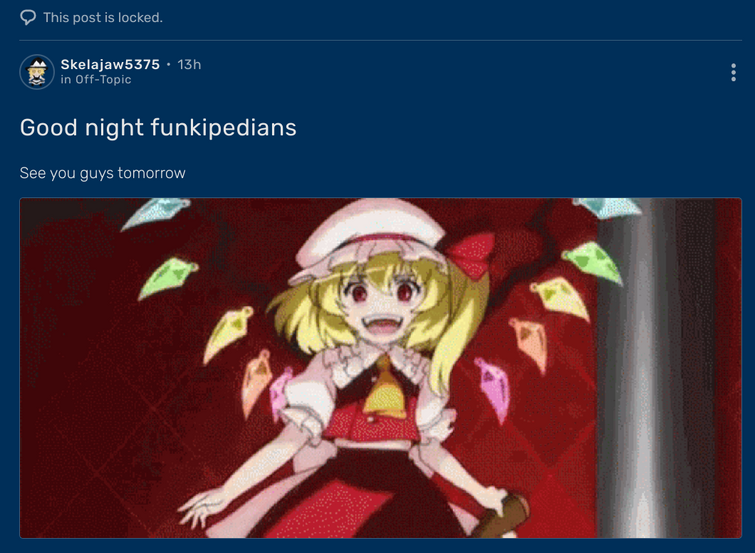
Task: Click the This post is locked notice
Action: [103, 17]
